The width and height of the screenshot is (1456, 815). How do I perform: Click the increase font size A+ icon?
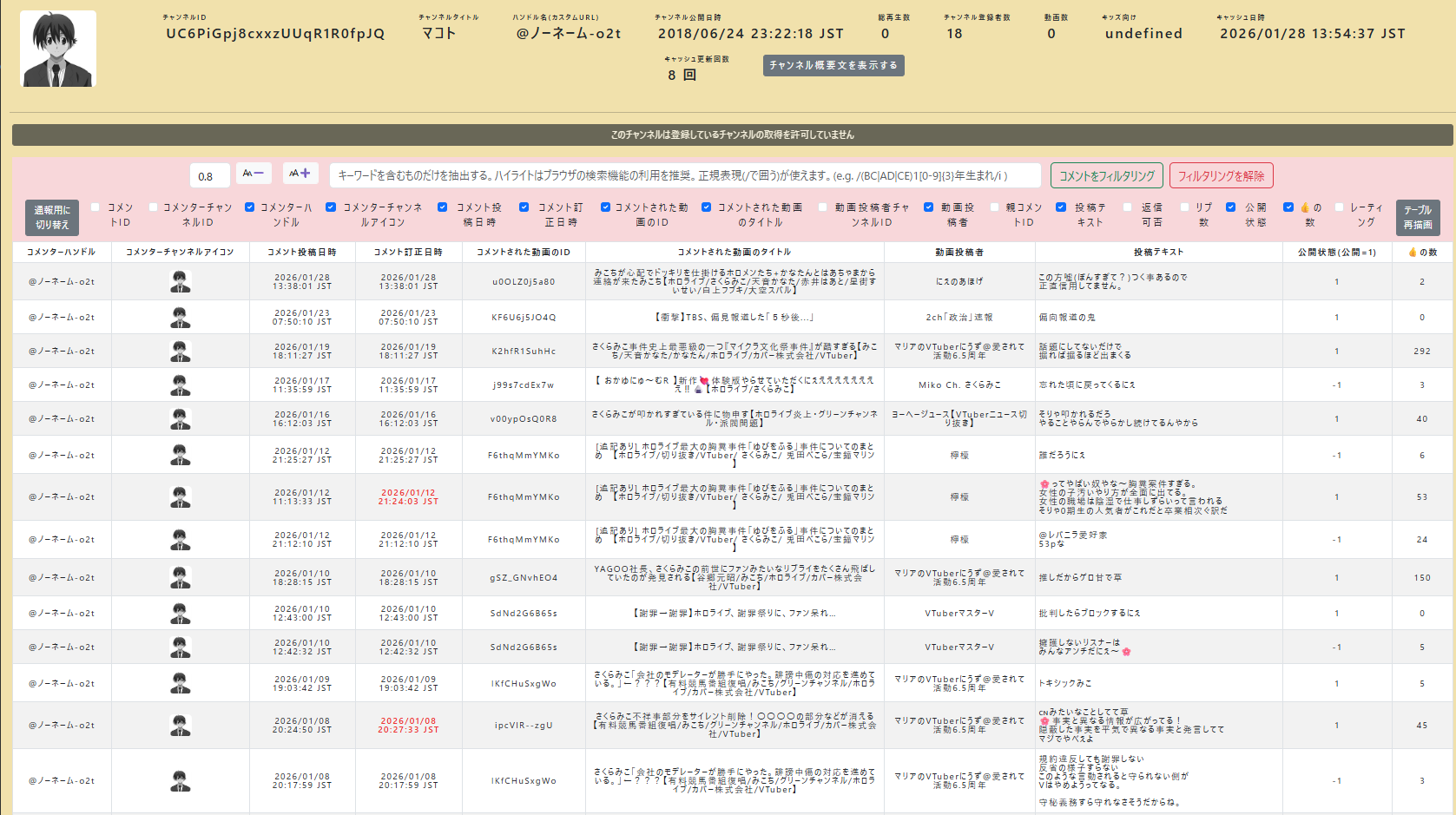pos(300,174)
